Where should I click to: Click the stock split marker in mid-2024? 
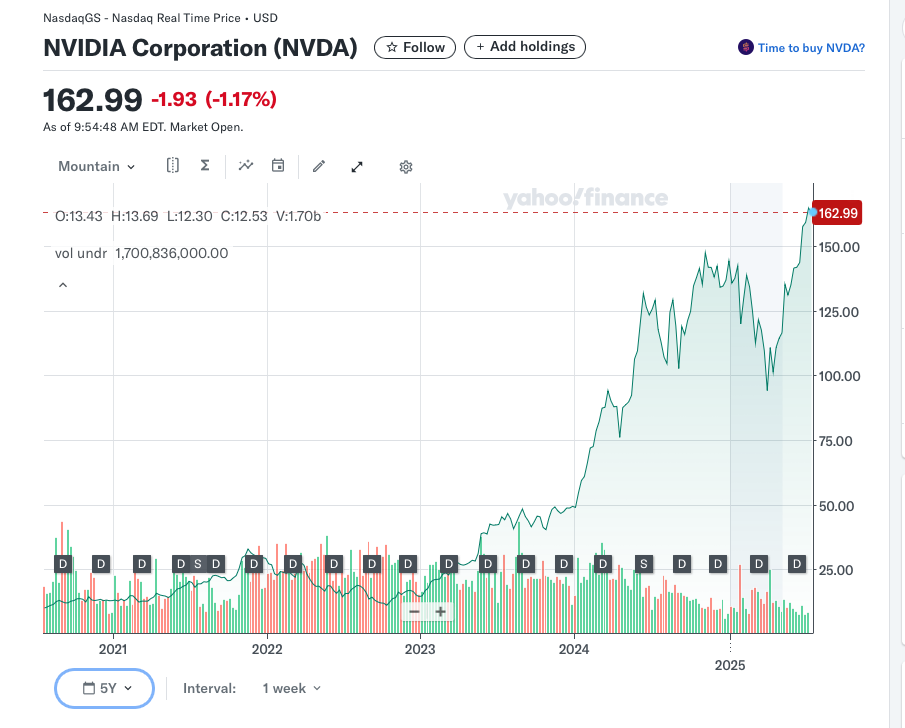click(x=644, y=564)
